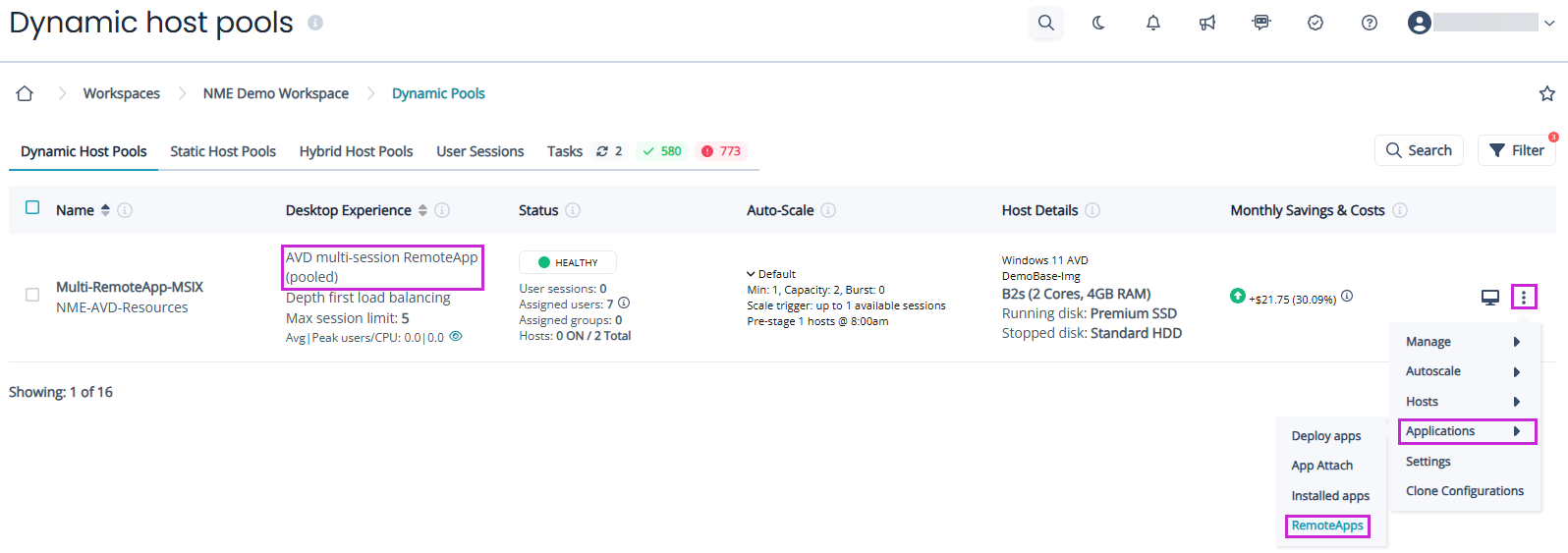Click the Search field
The height and width of the screenshot is (553, 1568).
pos(1419,150)
